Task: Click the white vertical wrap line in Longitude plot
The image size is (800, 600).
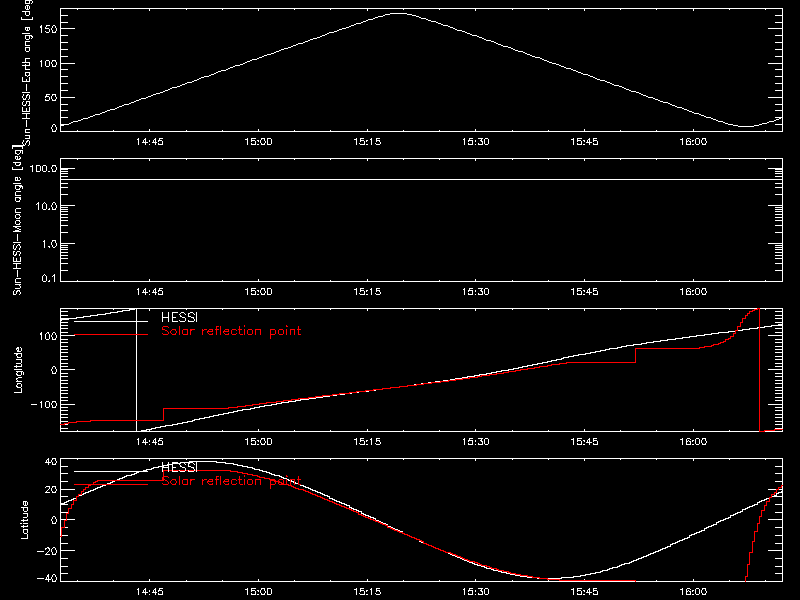Action: pos(136,370)
